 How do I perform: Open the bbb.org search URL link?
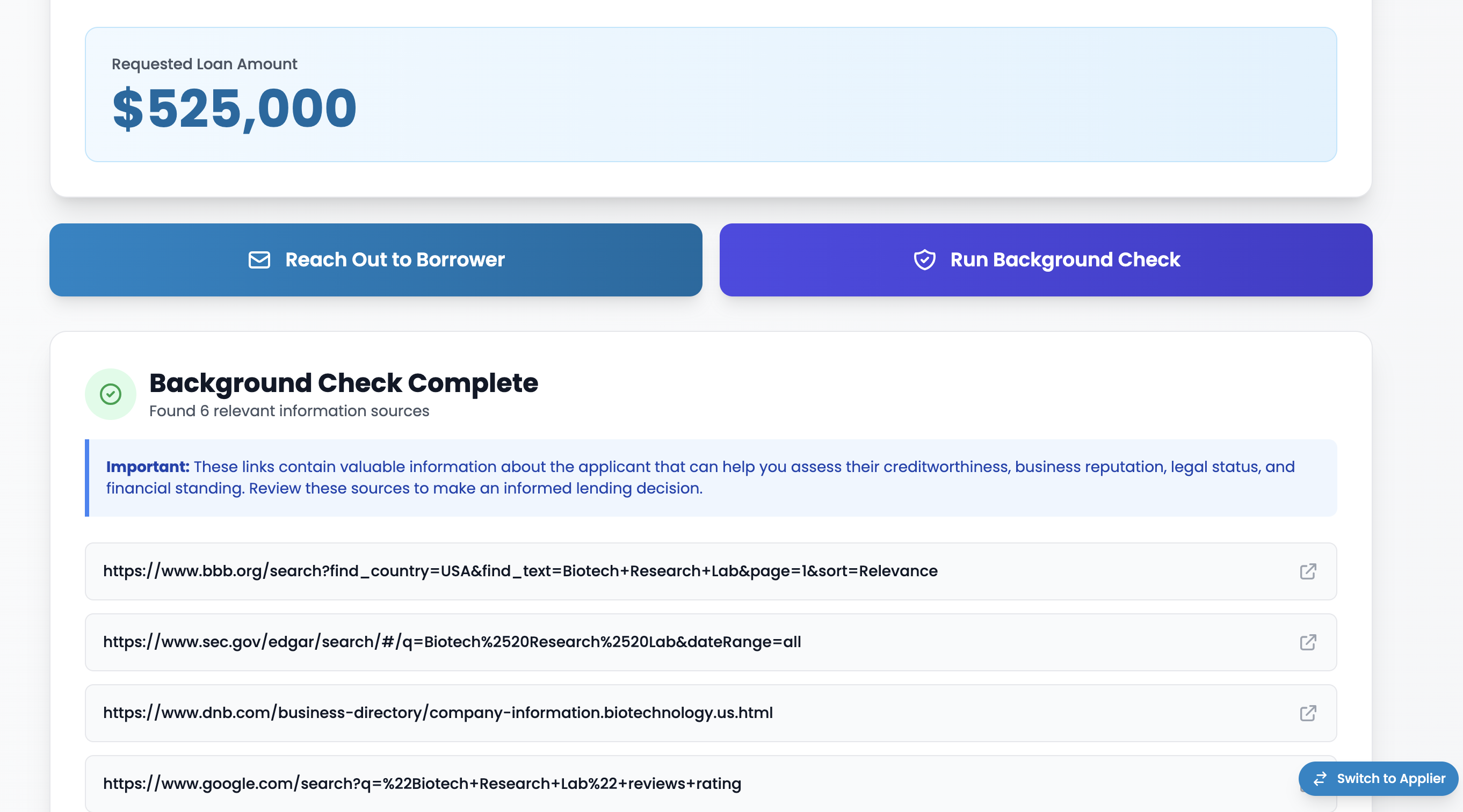[x=520, y=571]
